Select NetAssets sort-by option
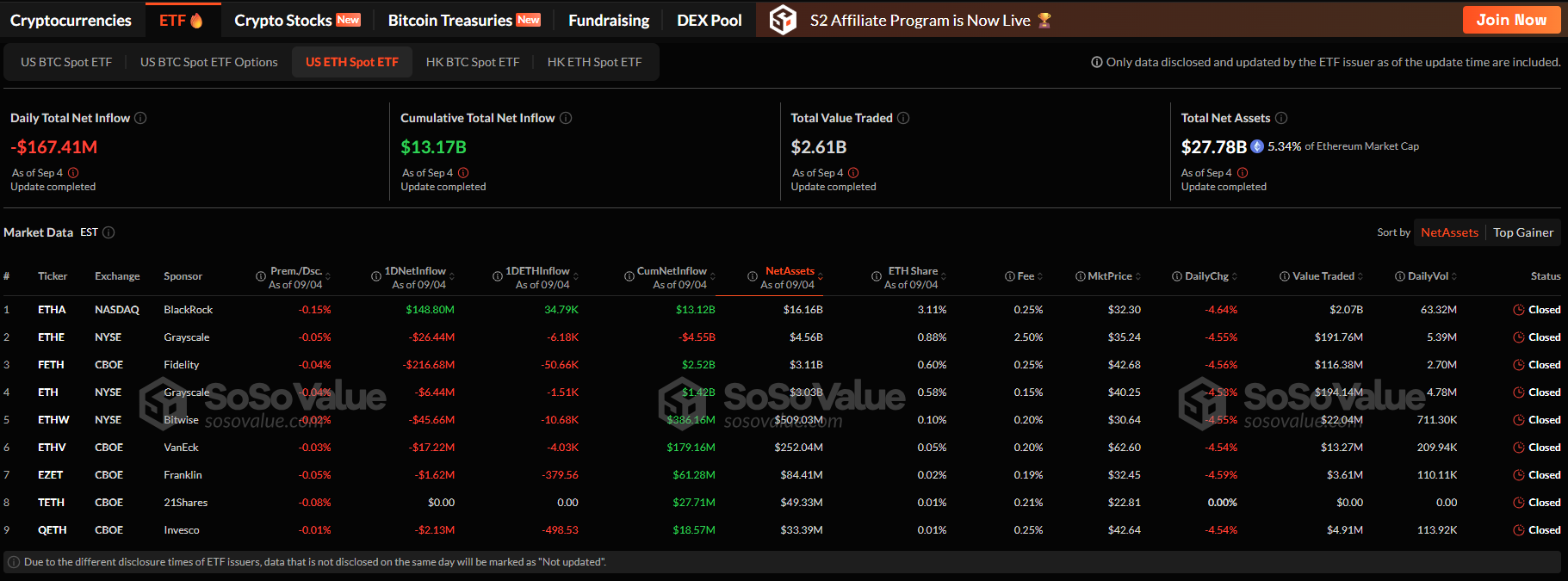Image resolution: width=1568 pixels, height=581 pixels. 1449,232
